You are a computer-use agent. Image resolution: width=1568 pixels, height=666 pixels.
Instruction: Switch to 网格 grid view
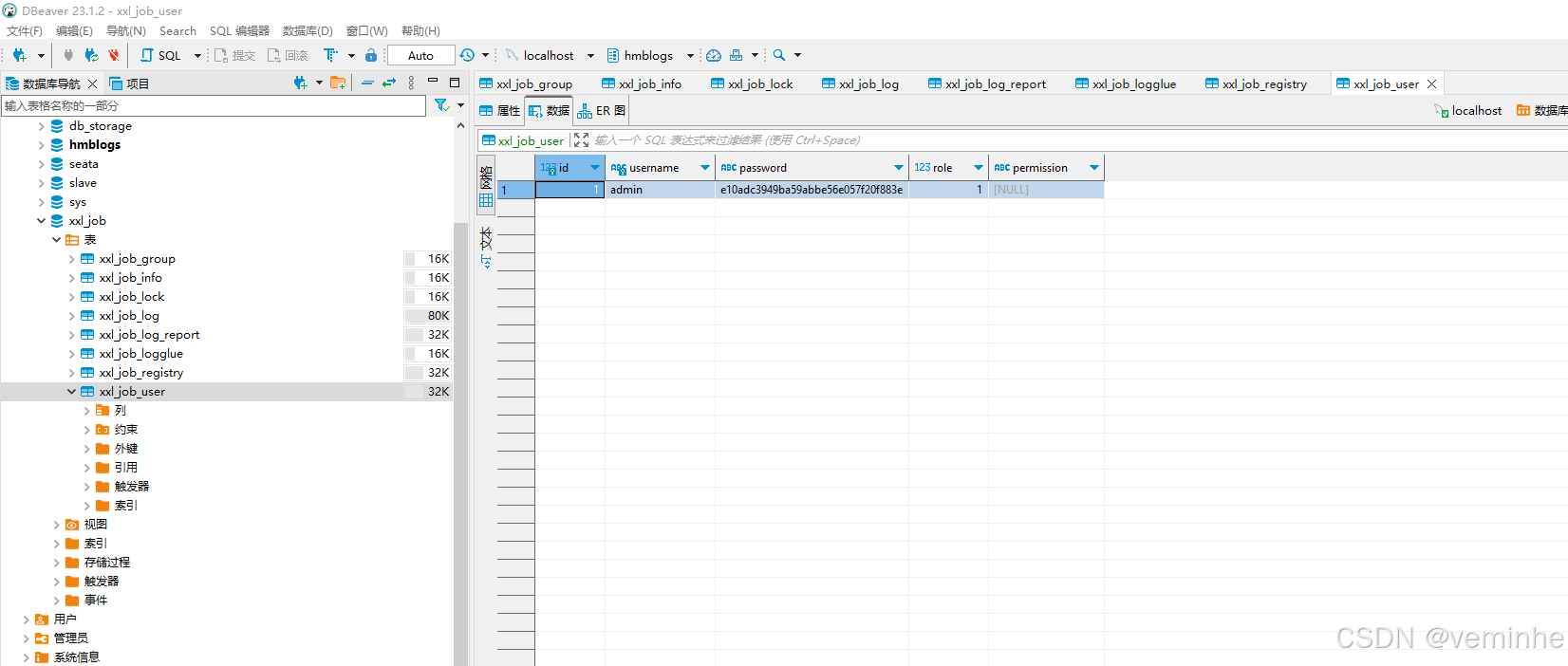pos(486,184)
